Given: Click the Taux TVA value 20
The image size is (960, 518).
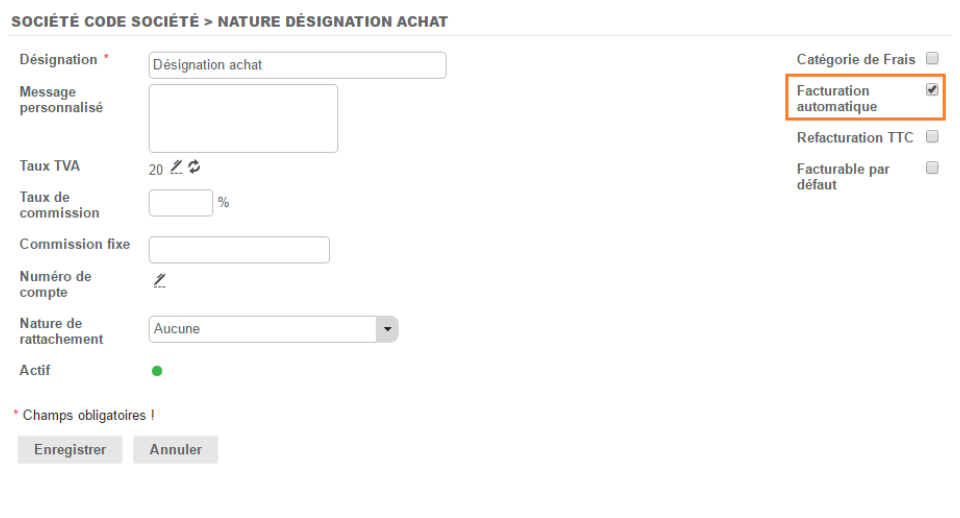Looking at the screenshot, I should click(x=156, y=169).
